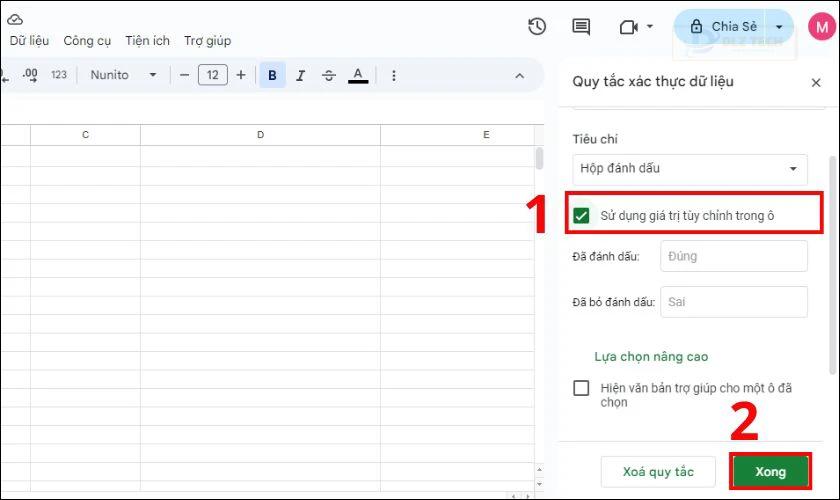Image resolution: width=840 pixels, height=500 pixels.
Task: Uncheck Sử dụng giá trị tùy chỉnh trong ô
Action: click(581, 215)
